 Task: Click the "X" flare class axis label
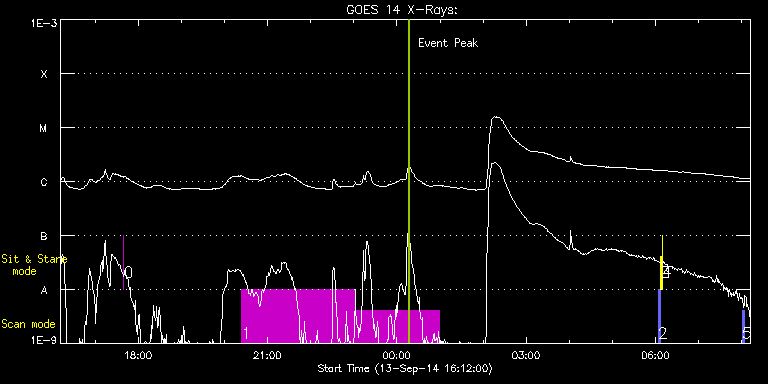44,74
